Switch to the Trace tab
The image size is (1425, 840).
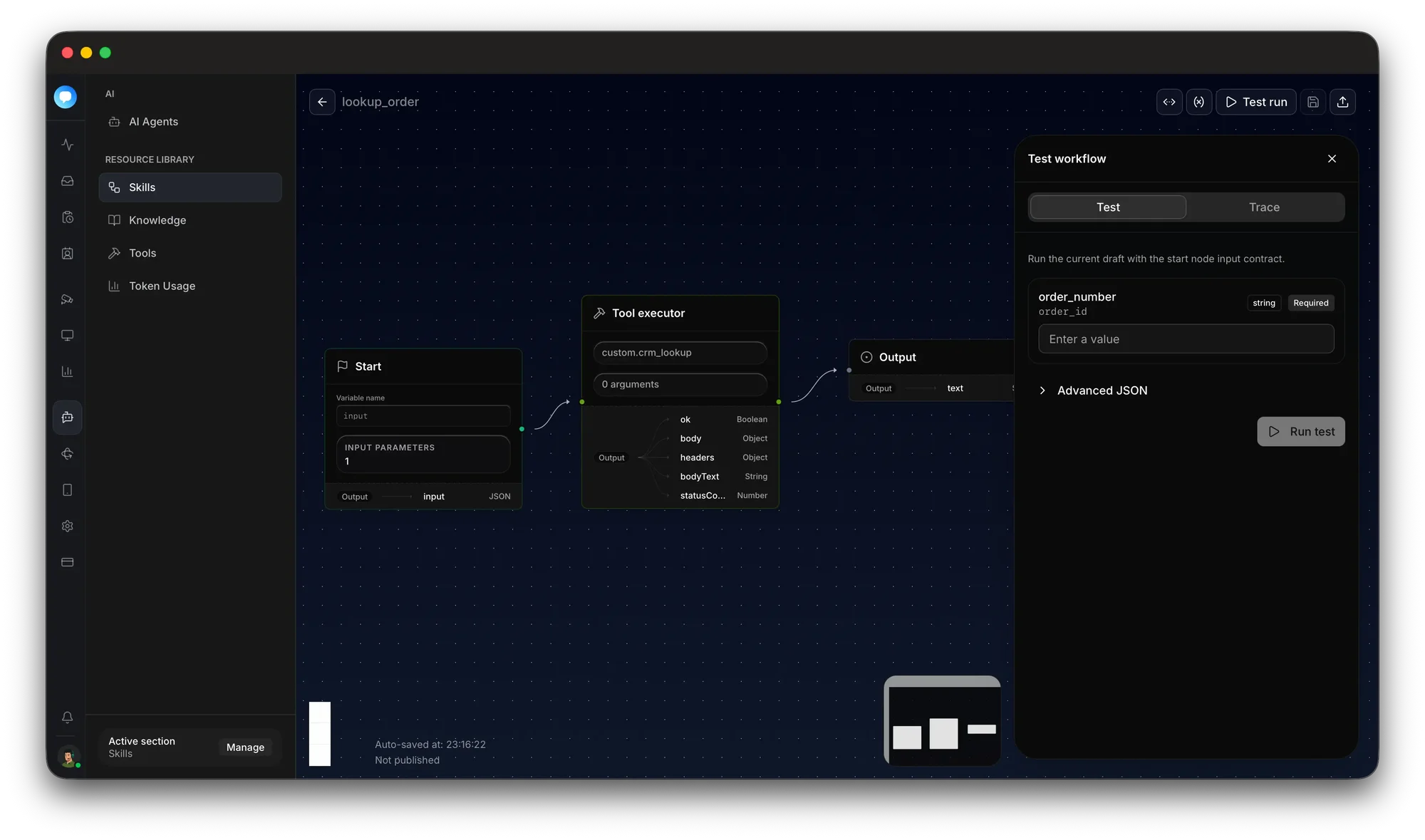(1264, 207)
